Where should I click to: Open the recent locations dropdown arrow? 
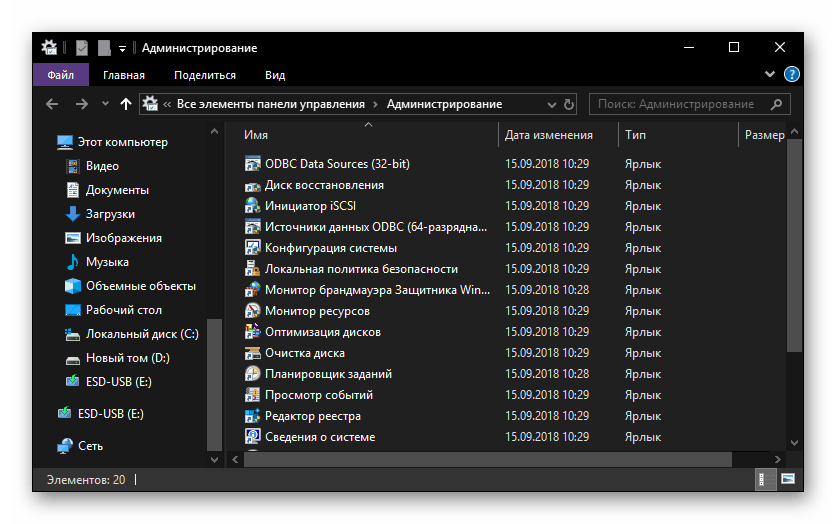tap(105, 104)
